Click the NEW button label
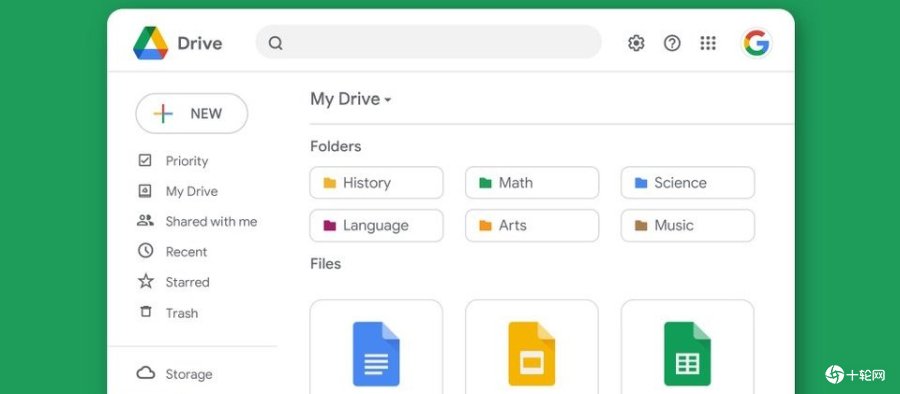Screen dimensions: 900x394 click(x=206, y=114)
